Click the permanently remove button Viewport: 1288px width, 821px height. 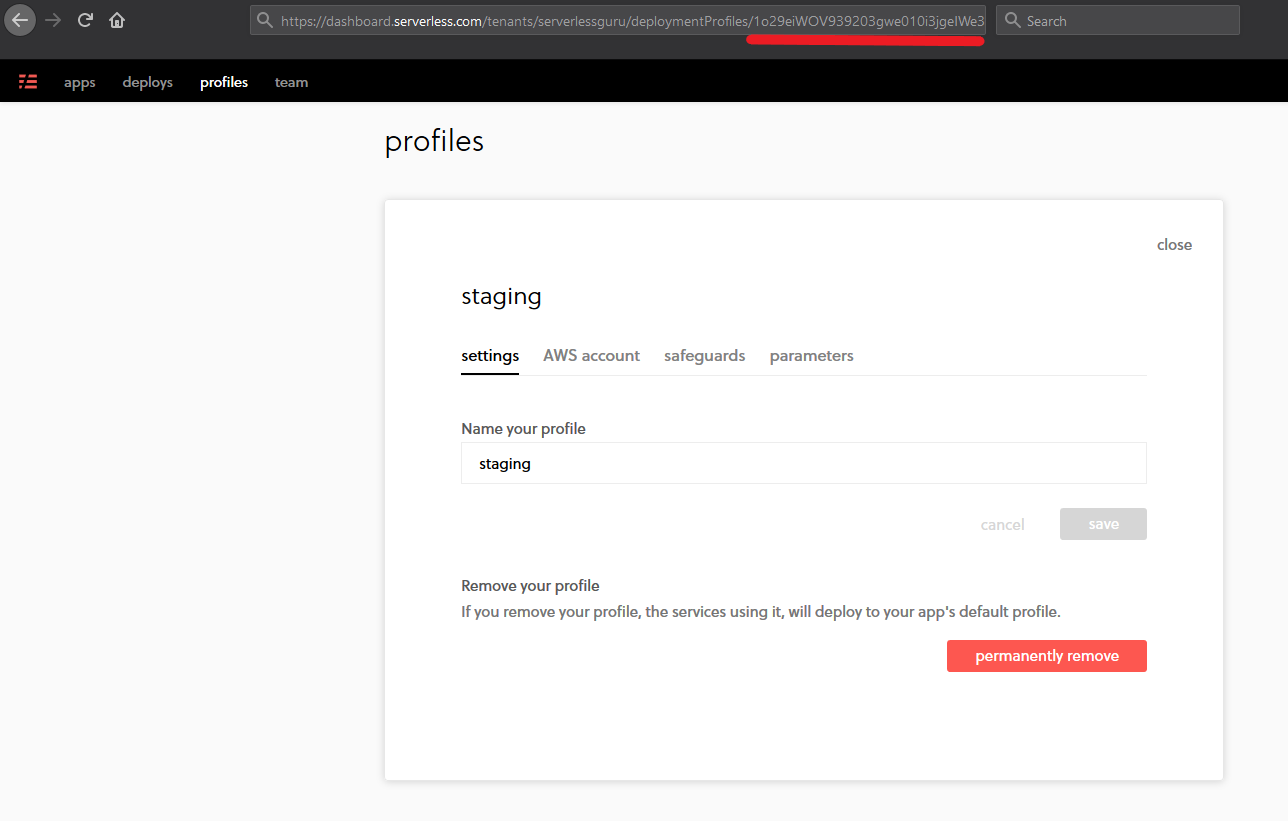pos(1047,656)
